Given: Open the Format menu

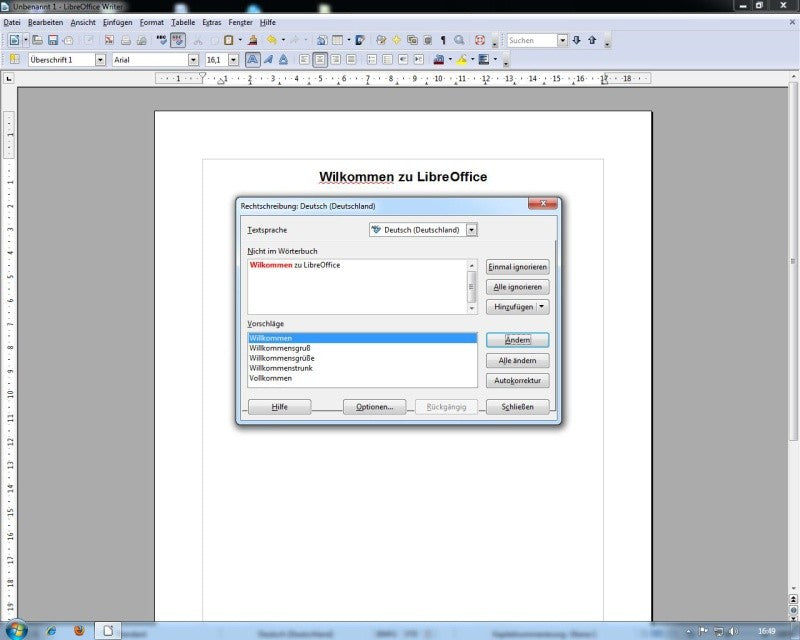Looking at the screenshot, I should point(152,22).
